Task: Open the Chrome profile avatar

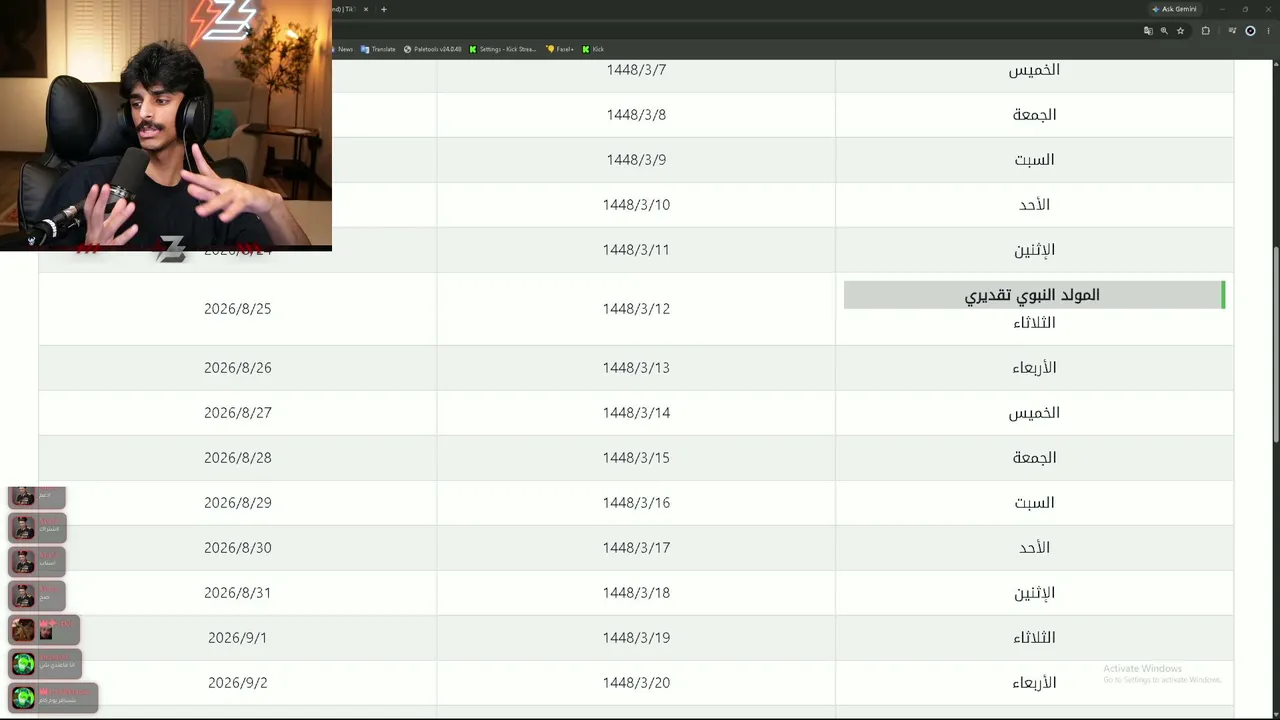Action: [x=1250, y=31]
